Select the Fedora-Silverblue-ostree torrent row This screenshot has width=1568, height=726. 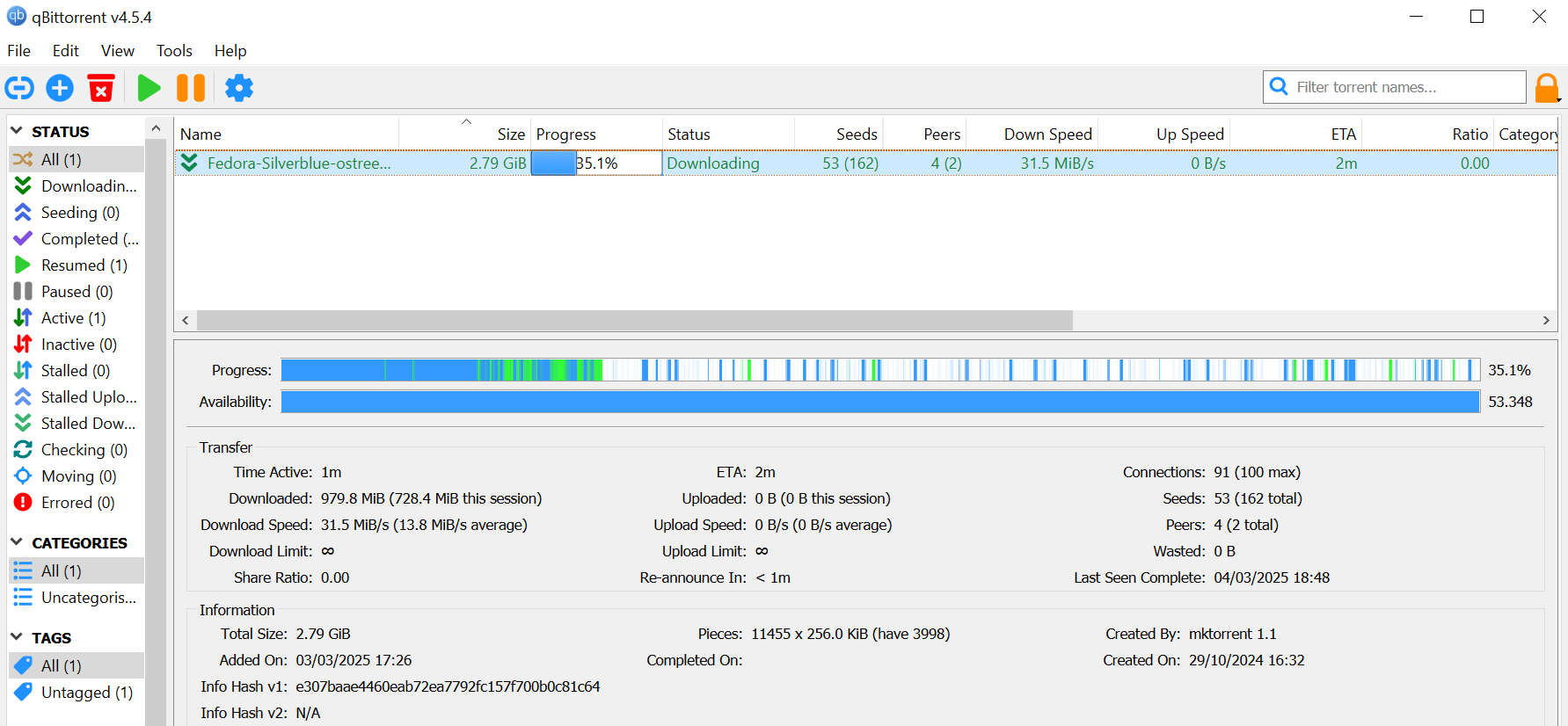tap(866, 163)
